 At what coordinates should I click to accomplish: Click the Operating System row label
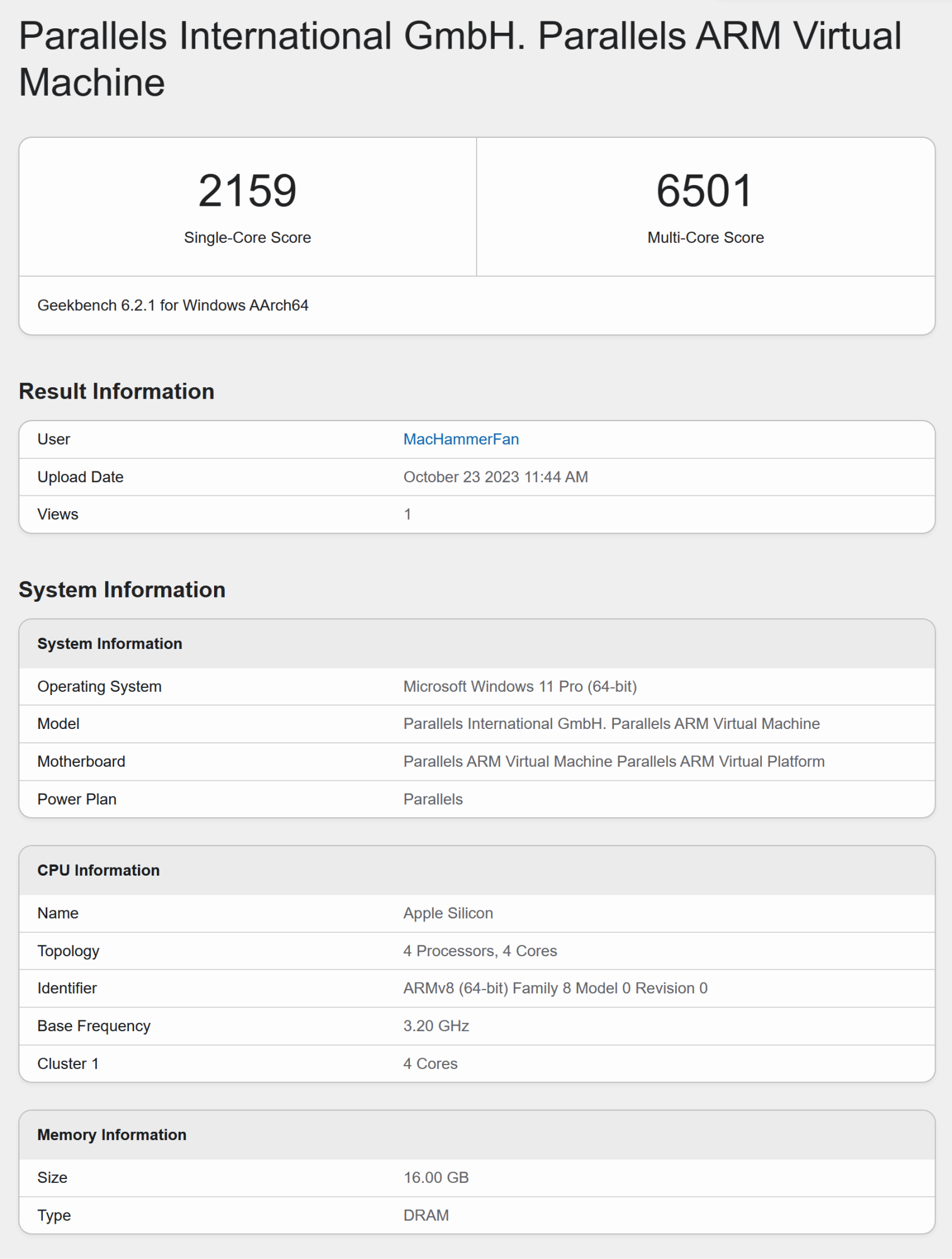[x=99, y=686]
